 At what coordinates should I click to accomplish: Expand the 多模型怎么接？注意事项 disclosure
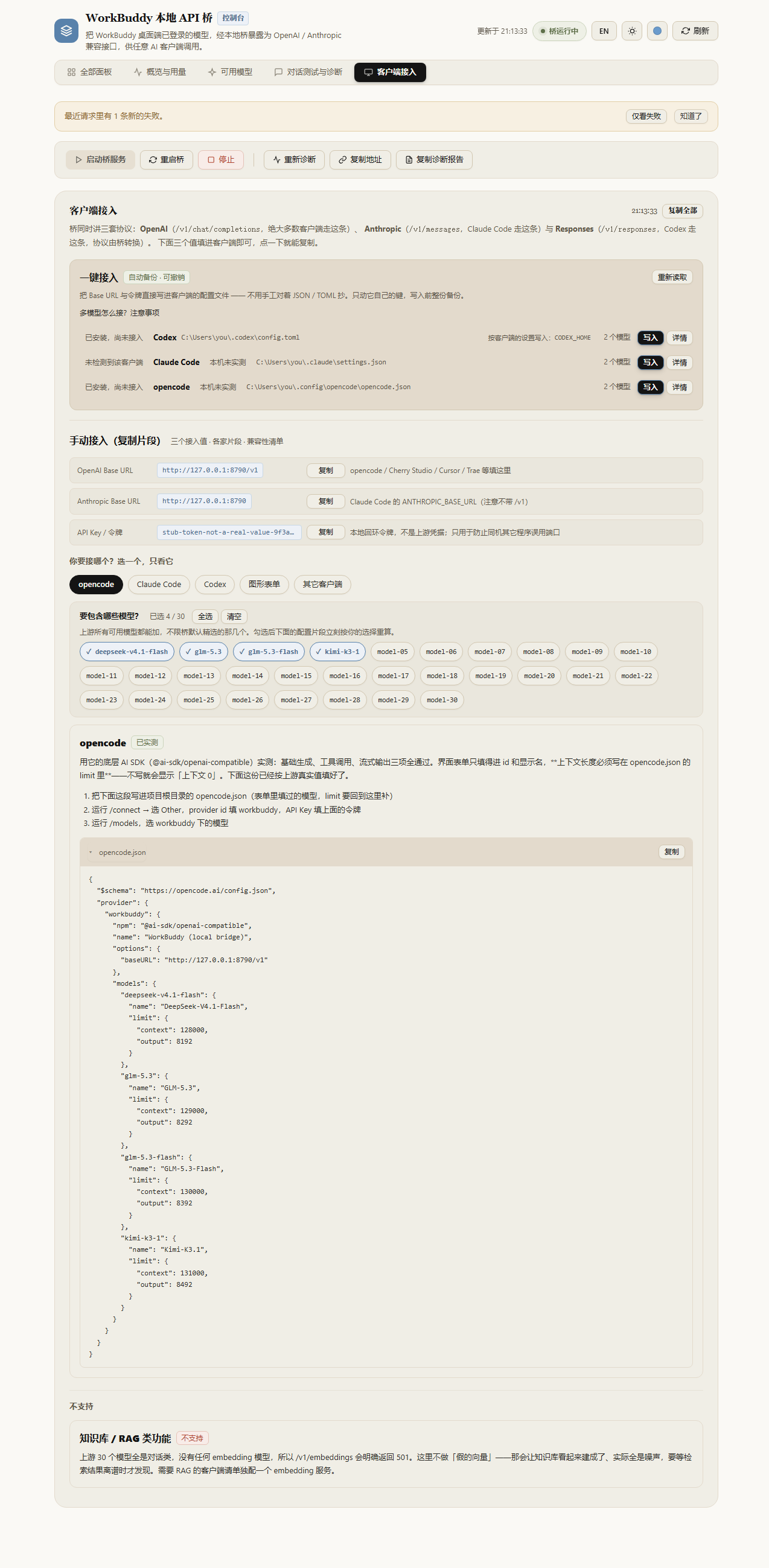120,313
